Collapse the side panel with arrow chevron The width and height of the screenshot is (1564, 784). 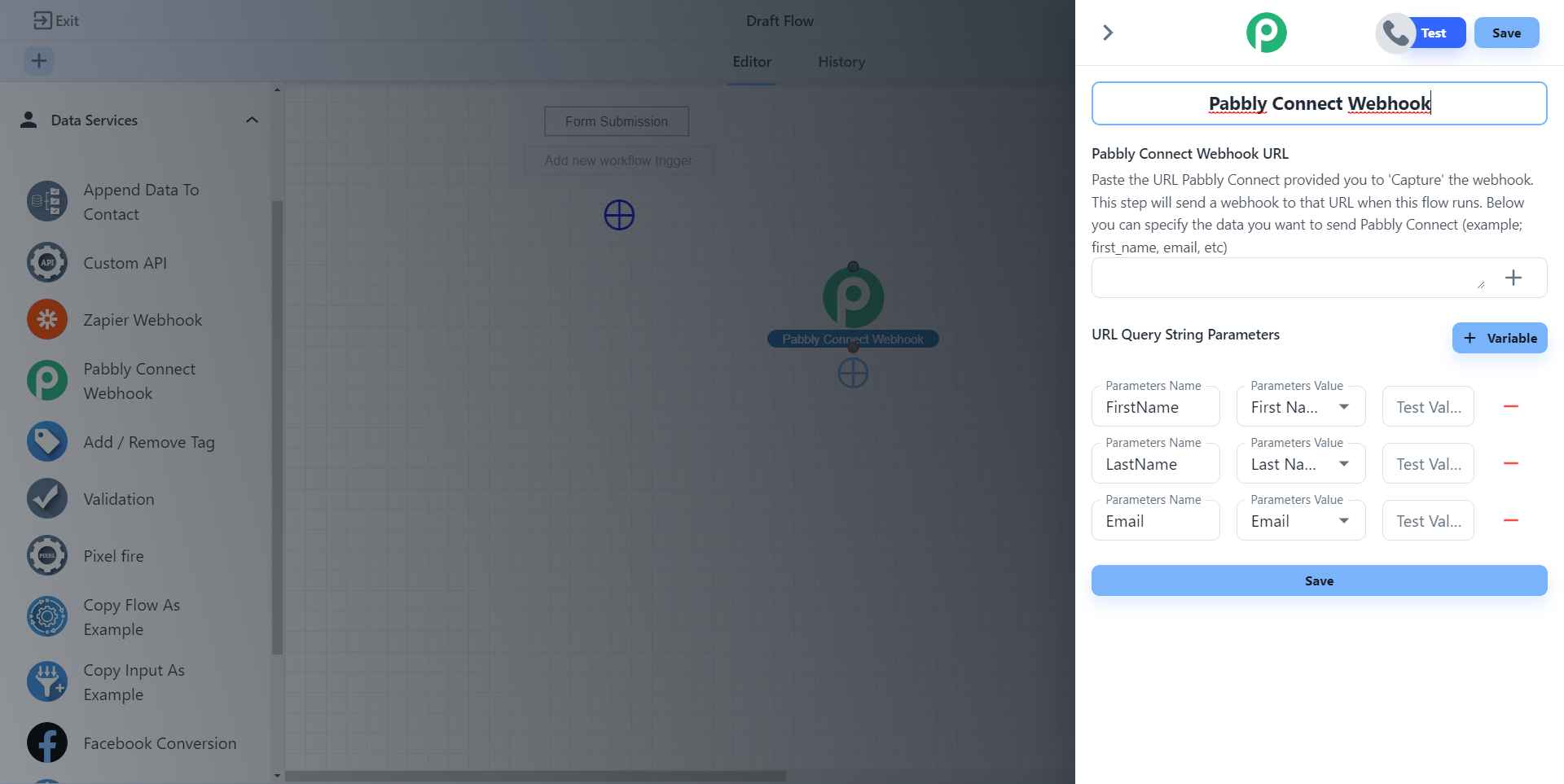tap(1108, 33)
